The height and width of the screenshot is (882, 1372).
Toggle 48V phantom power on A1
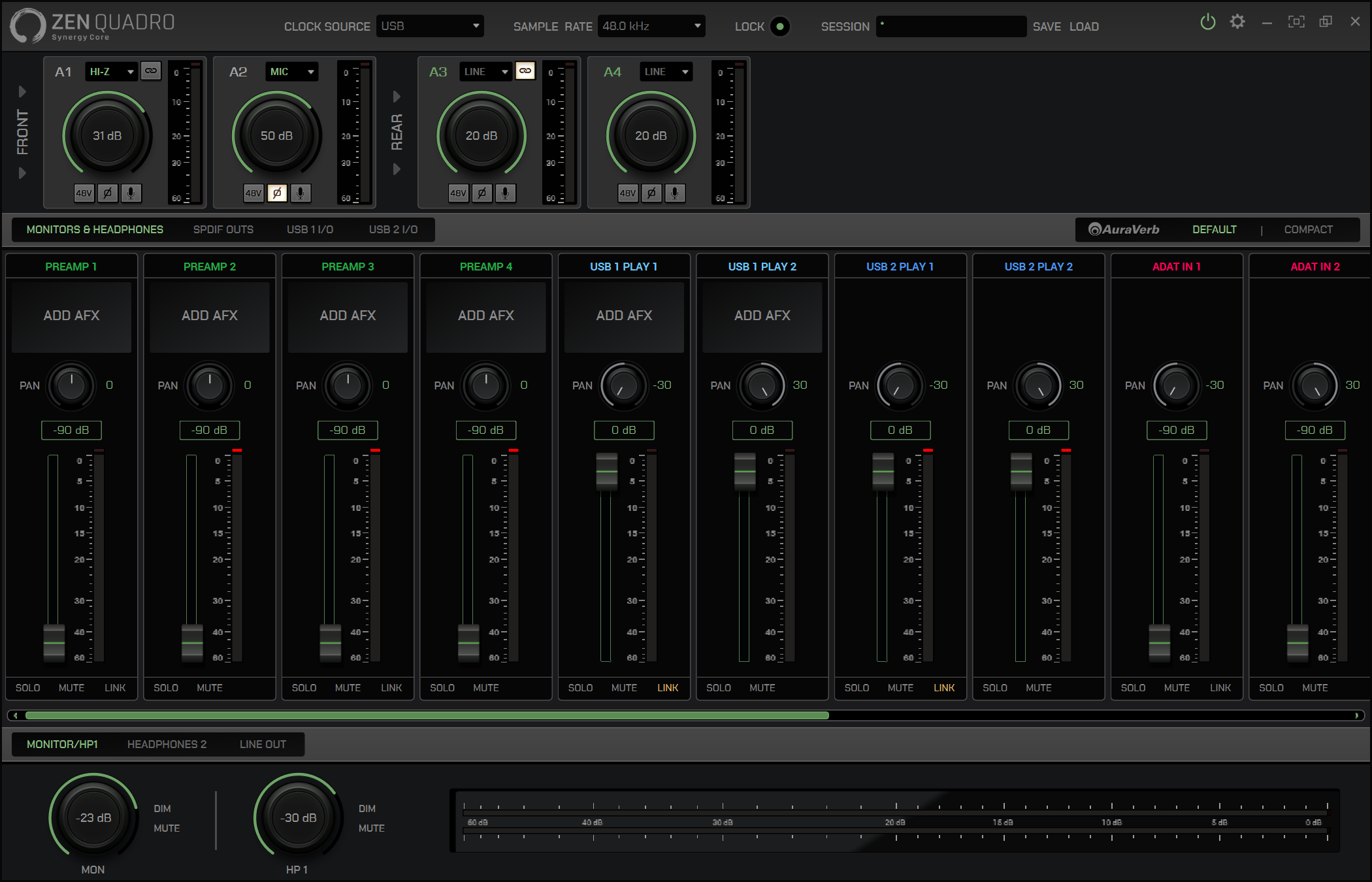(x=84, y=193)
